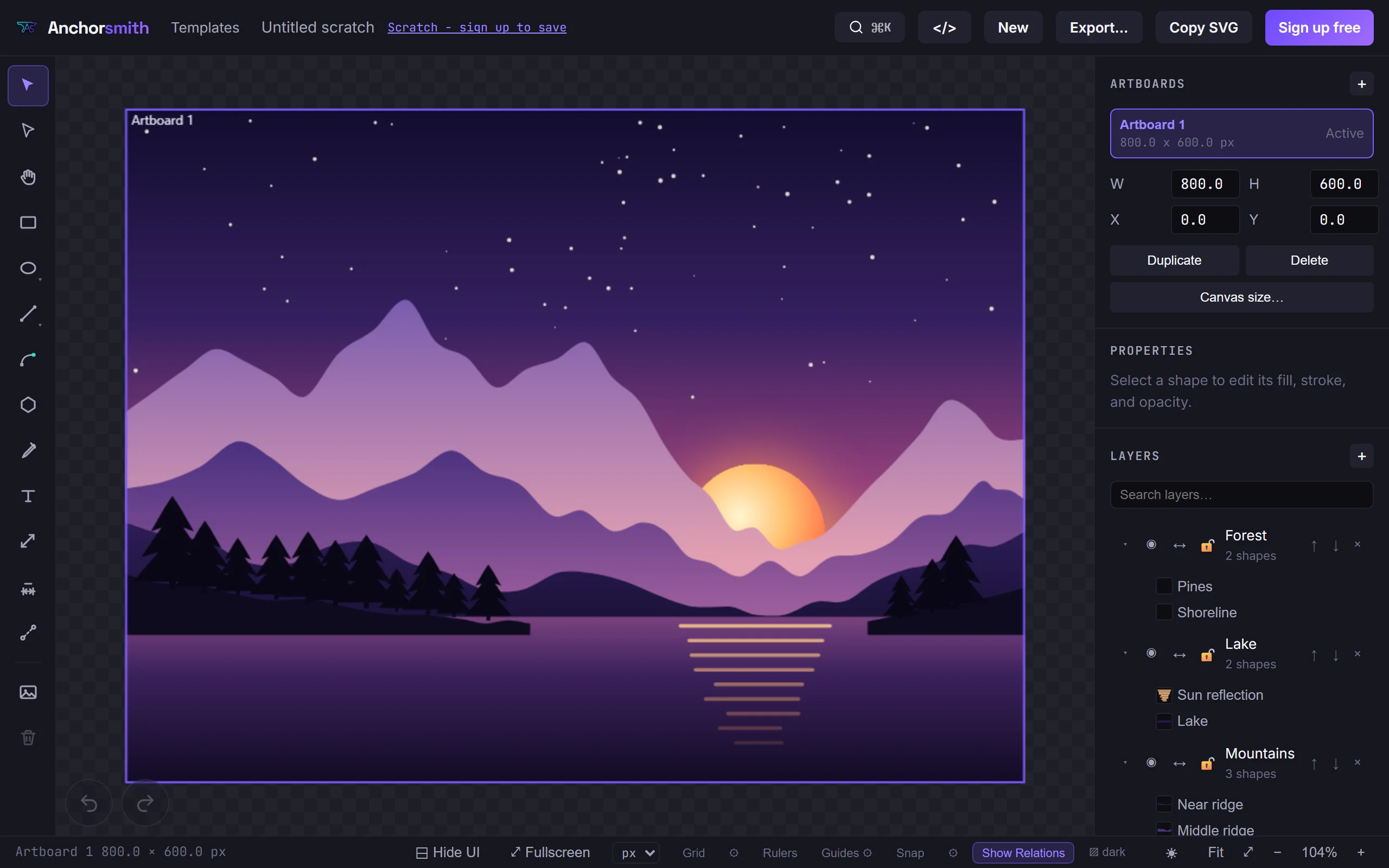Open the px units dropdown
The image size is (1389, 868).
click(636, 853)
